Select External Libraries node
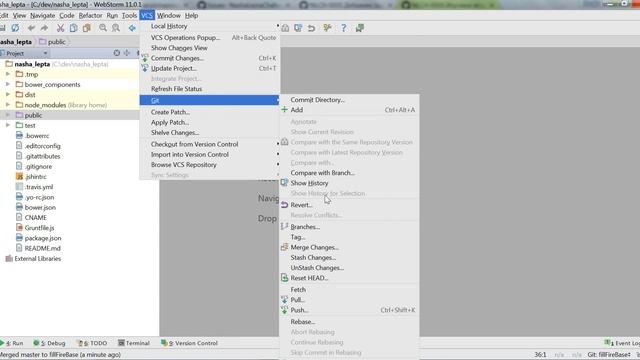Viewport: 640px width, 360px height. tap(38, 258)
